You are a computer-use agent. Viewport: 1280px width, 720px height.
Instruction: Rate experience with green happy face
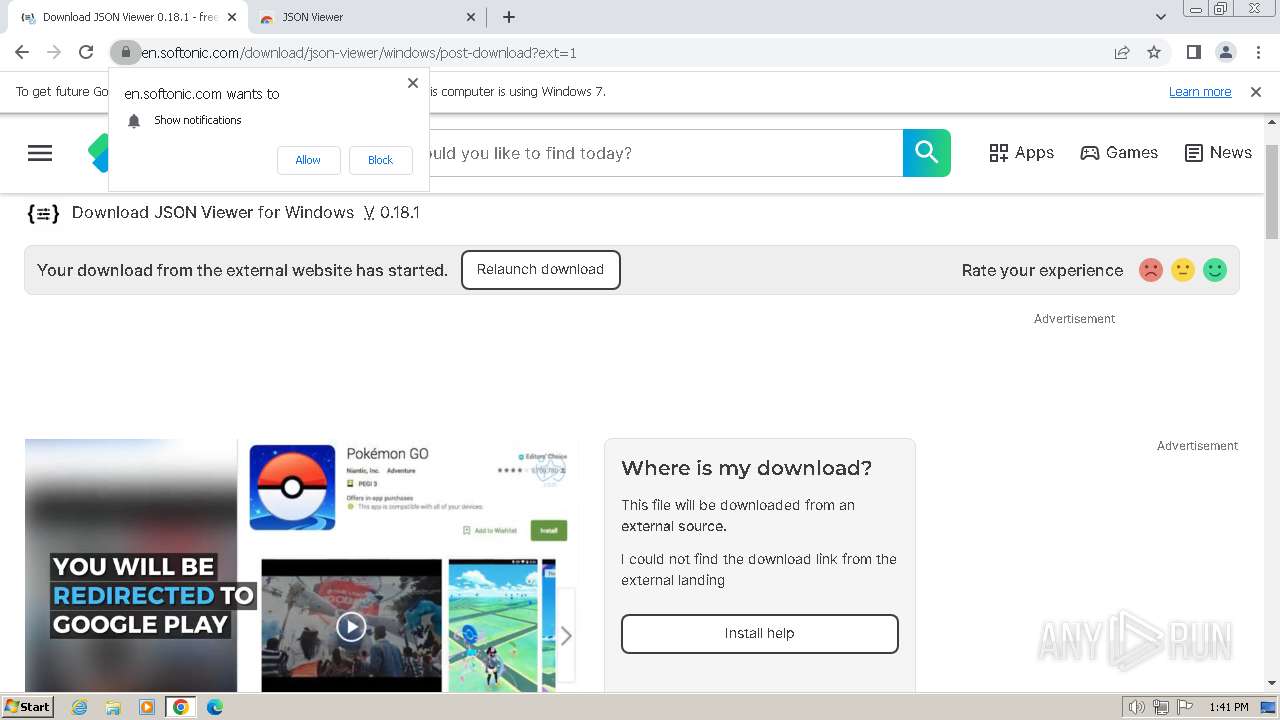1215,270
